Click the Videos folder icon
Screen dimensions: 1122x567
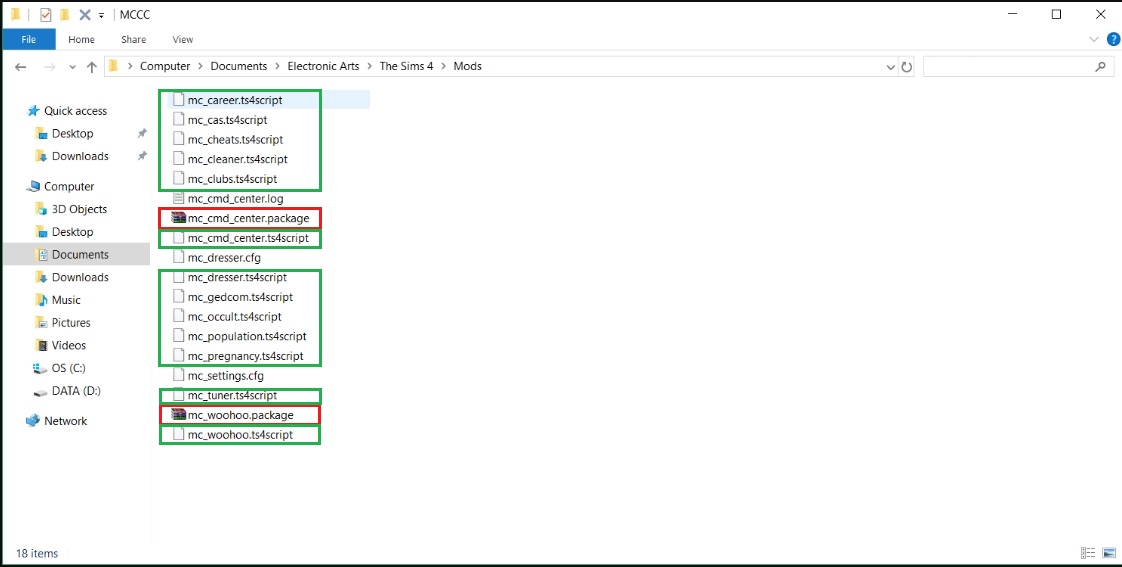(x=41, y=345)
